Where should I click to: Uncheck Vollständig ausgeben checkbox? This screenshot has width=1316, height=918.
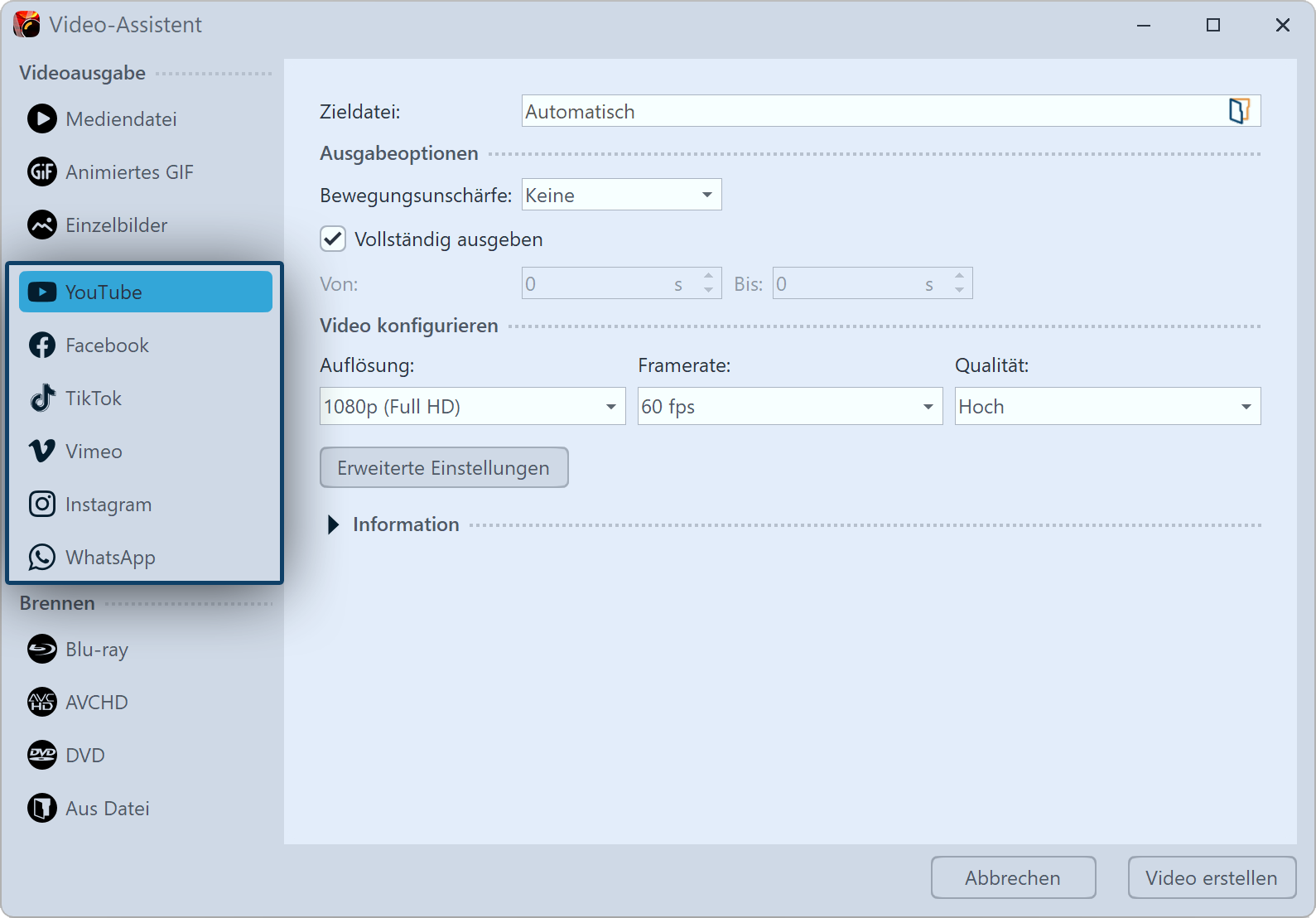(333, 239)
